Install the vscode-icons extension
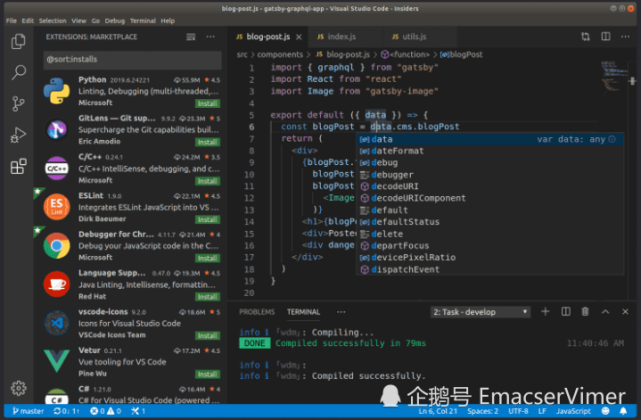641x420 pixels. 208,335
